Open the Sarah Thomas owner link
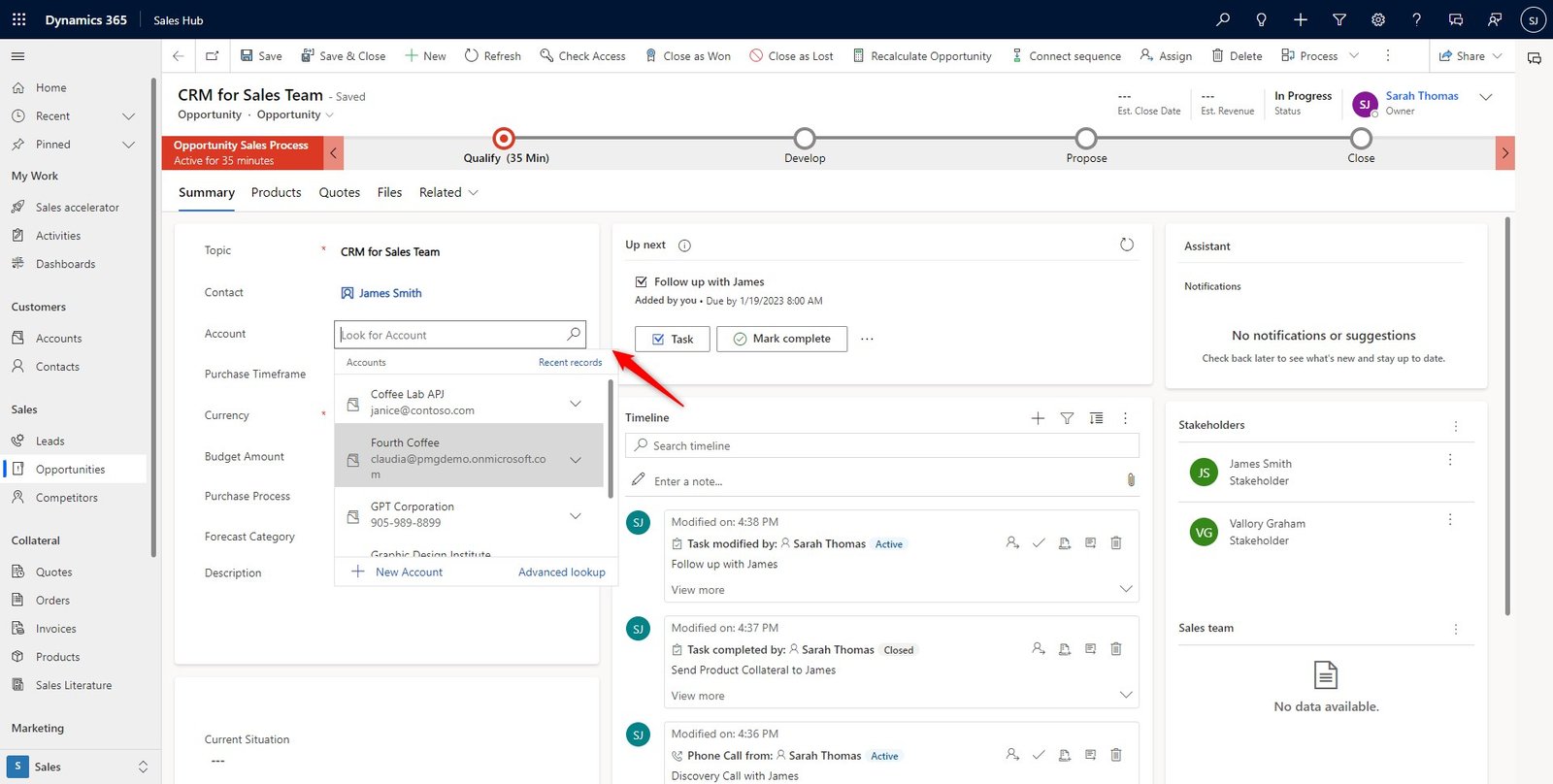Image resolution: width=1553 pixels, height=784 pixels. tap(1422, 96)
